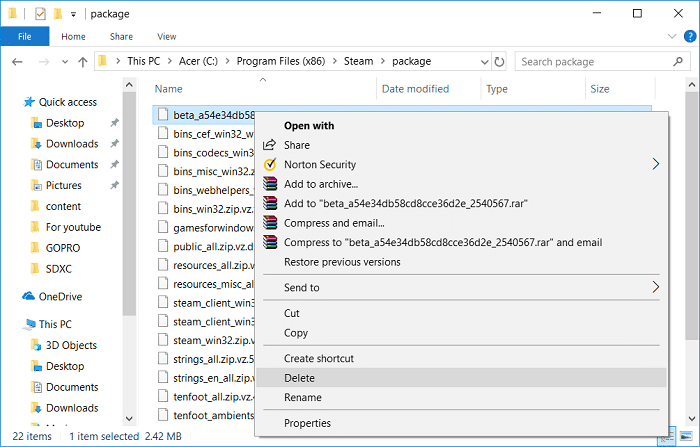
Task: Click the WinRAR icon beside Add to archive
Action: tap(269, 184)
